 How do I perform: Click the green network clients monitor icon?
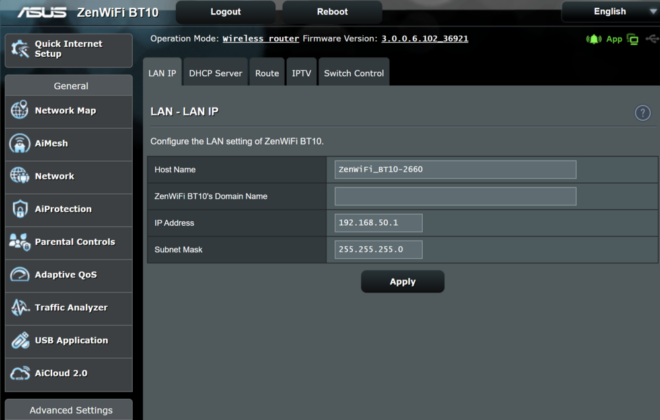[x=632, y=39]
